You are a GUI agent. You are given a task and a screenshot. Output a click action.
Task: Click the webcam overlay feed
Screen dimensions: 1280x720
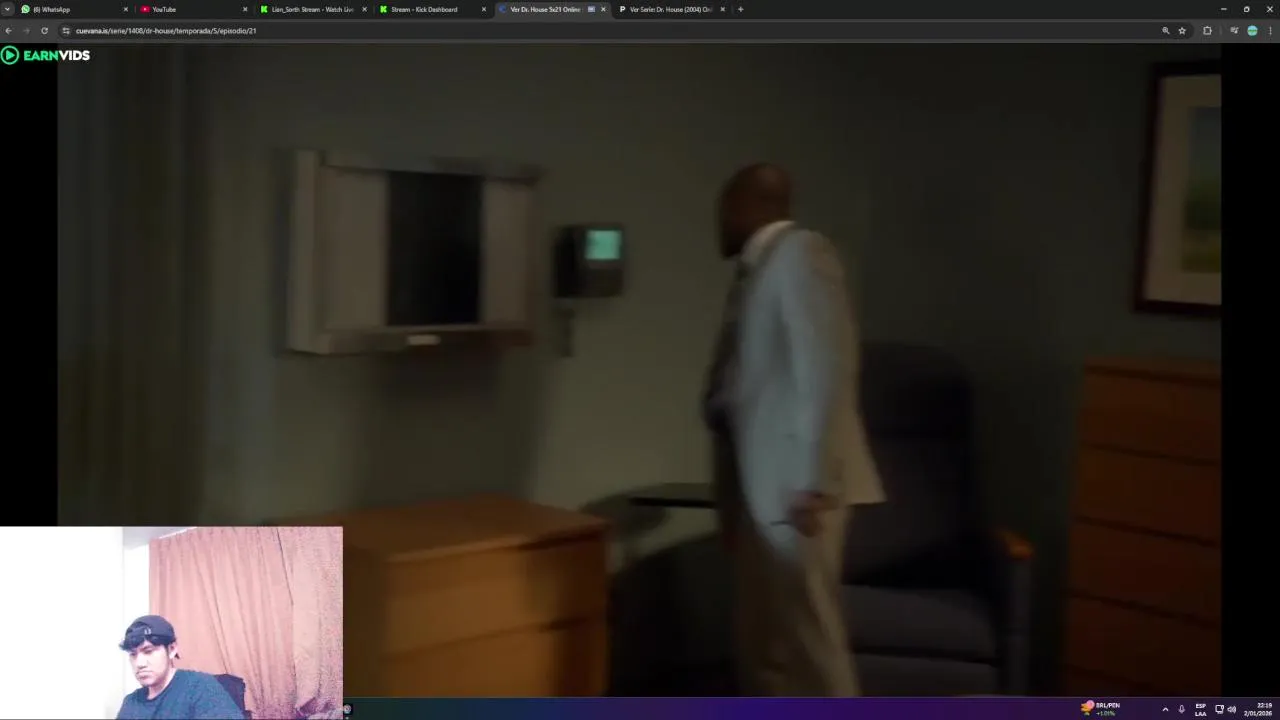pos(172,623)
